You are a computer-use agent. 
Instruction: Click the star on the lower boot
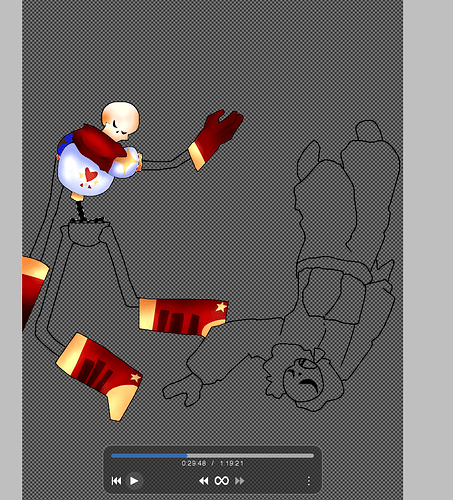[x=135, y=377]
